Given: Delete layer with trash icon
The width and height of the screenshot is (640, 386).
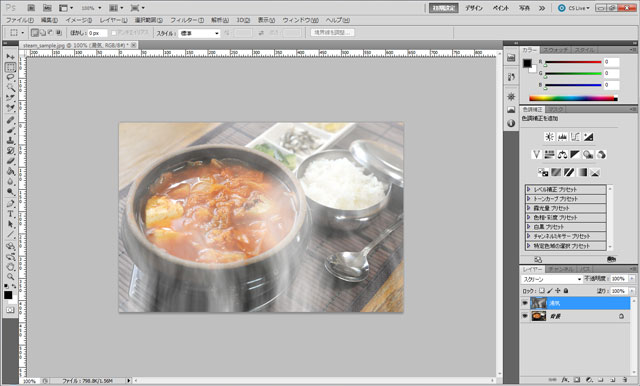Looking at the screenshot, I should coord(624,380).
